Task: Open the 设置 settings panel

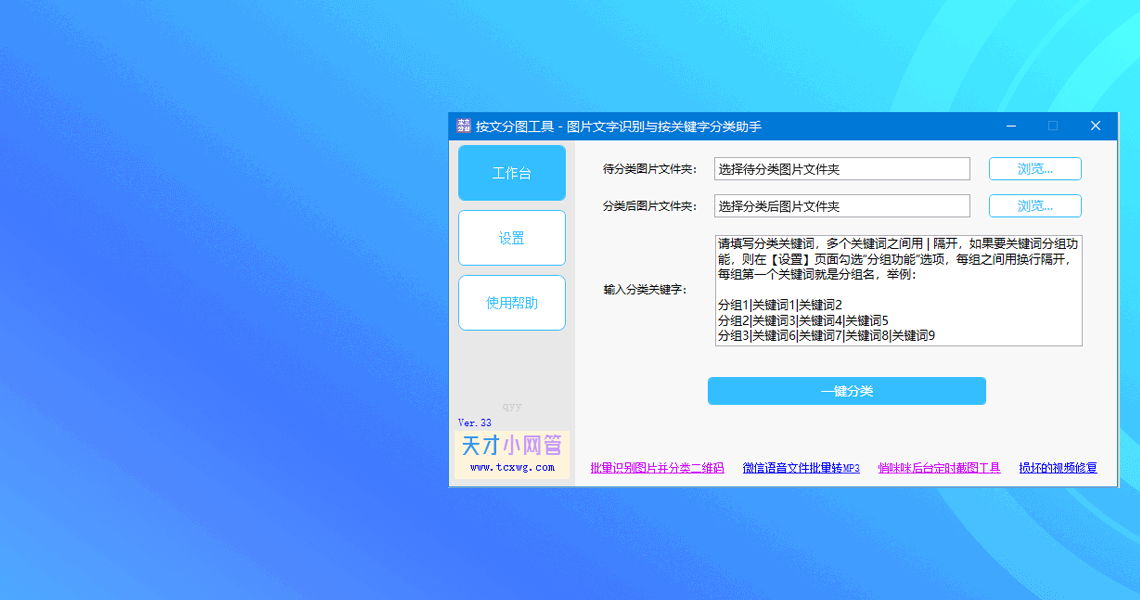Action: pos(511,238)
